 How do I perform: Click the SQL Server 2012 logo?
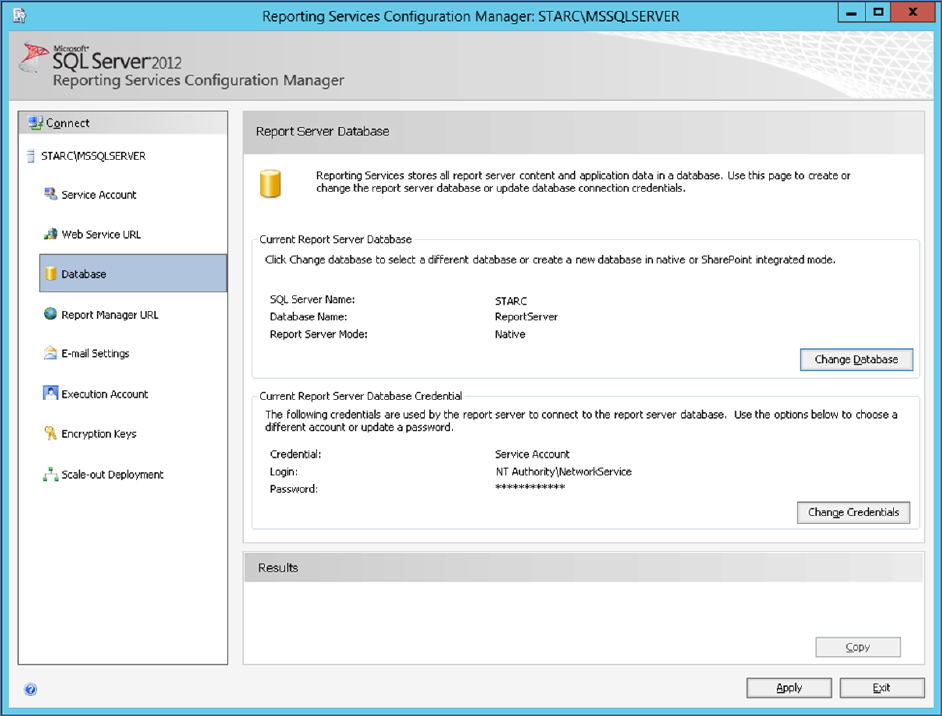tap(100, 58)
